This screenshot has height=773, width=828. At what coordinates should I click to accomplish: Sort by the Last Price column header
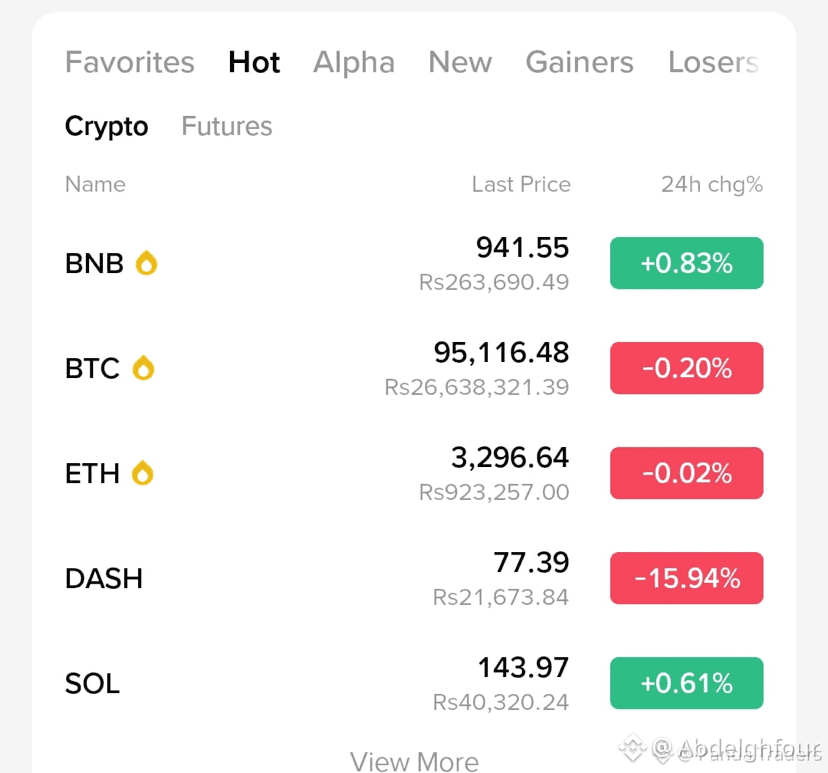[x=521, y=184]
